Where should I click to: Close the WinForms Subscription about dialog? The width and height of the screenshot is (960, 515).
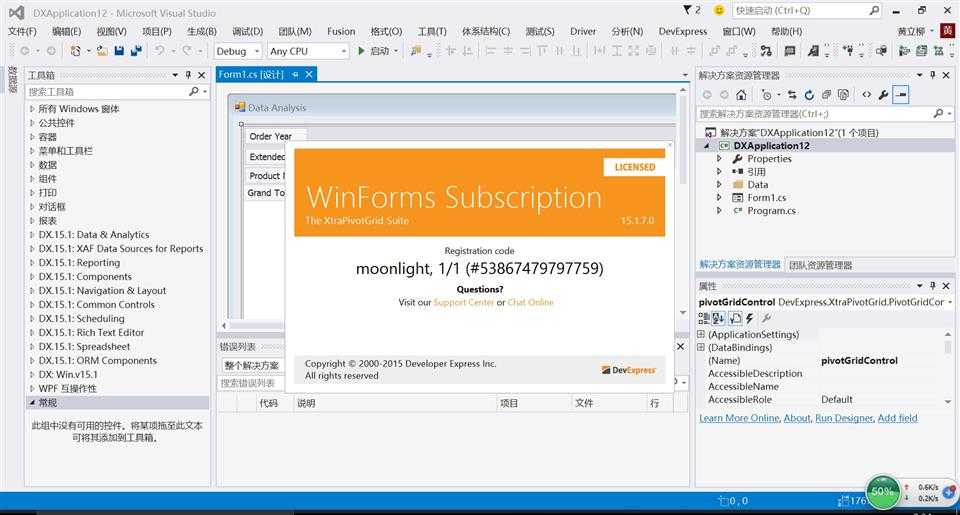[670, 145]
